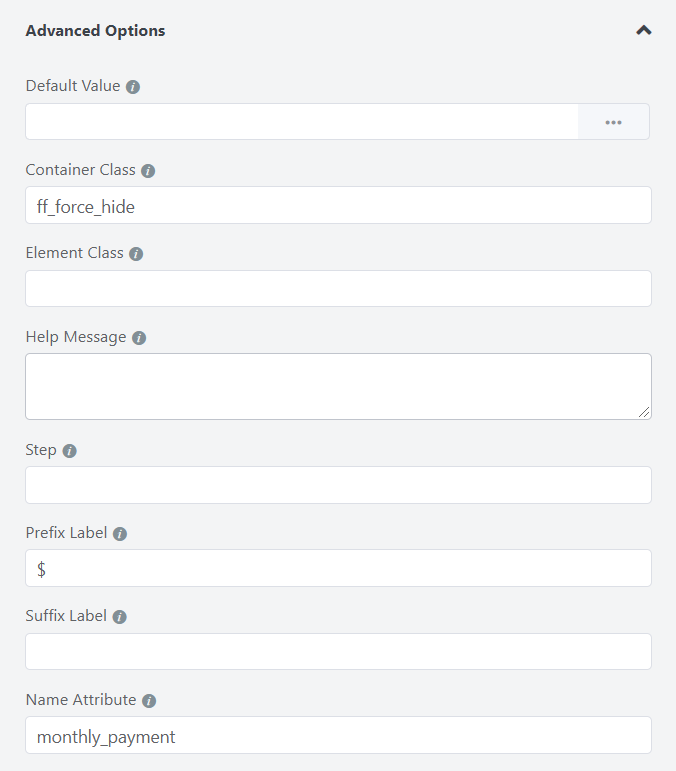The image size is (676, 771).
Task: Open the Help Message info icon
Action: [139, 338]
